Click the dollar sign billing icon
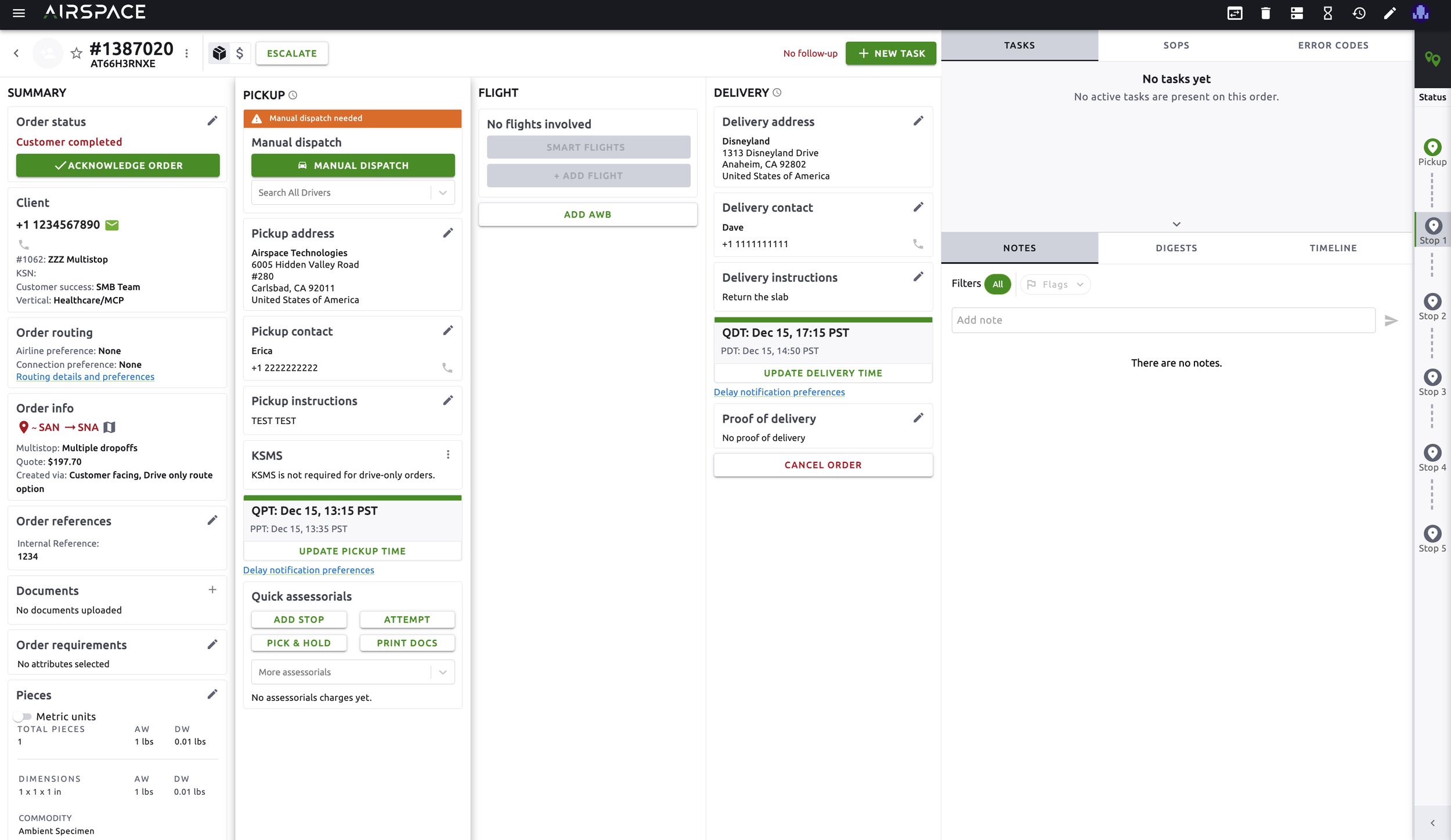 (x=239, y=53)
